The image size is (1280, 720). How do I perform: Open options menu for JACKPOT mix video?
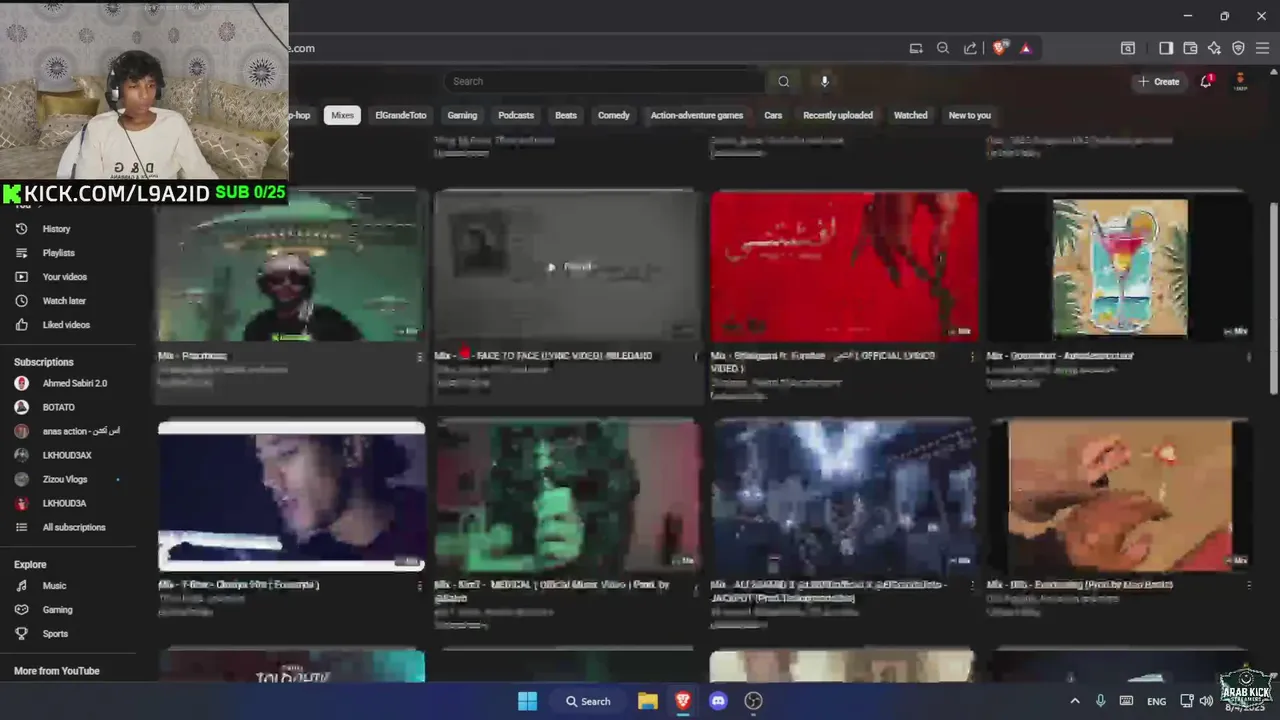click(x=972, y=586)
